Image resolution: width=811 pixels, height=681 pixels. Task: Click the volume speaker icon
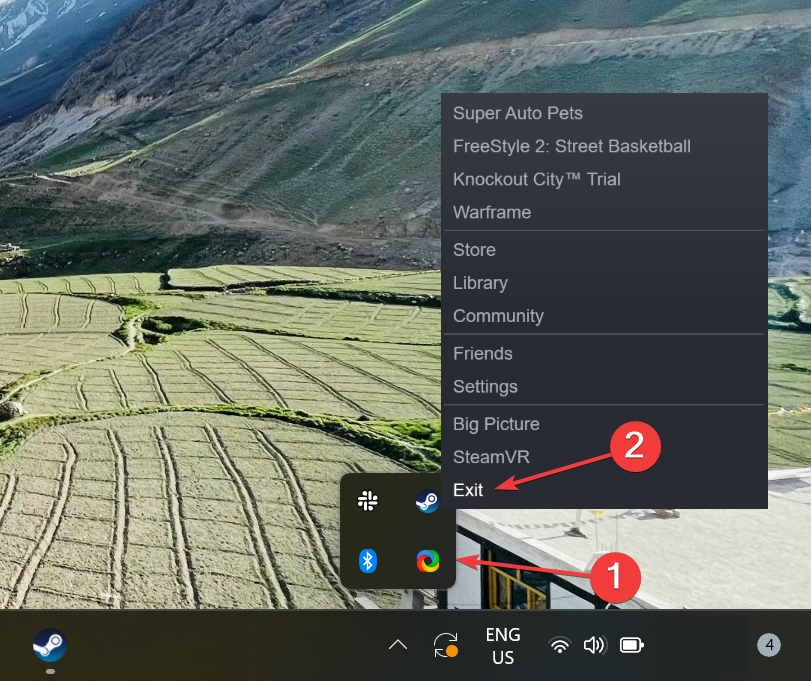click(x=594, y=645)
